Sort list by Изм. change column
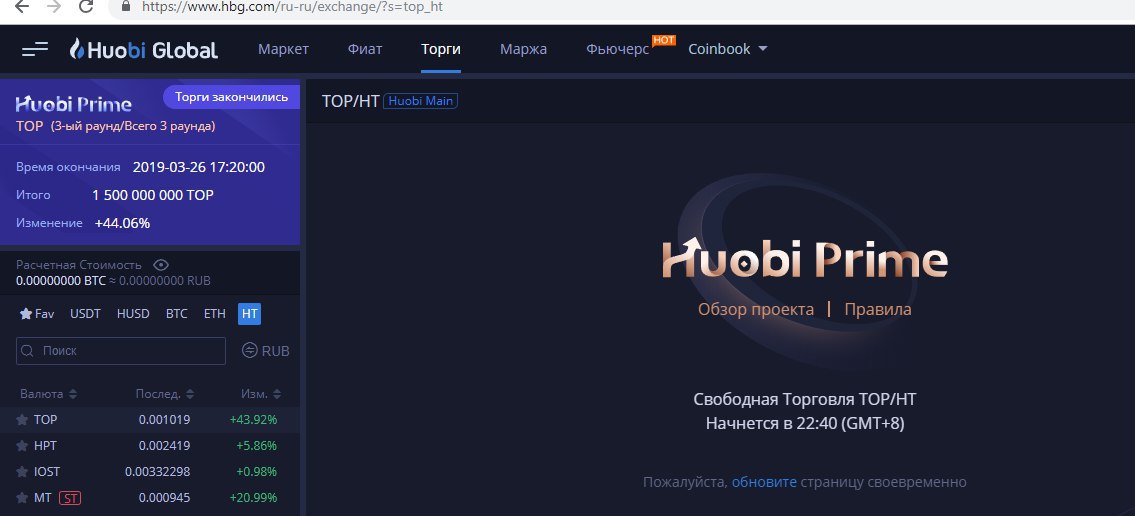 point(261,394)
